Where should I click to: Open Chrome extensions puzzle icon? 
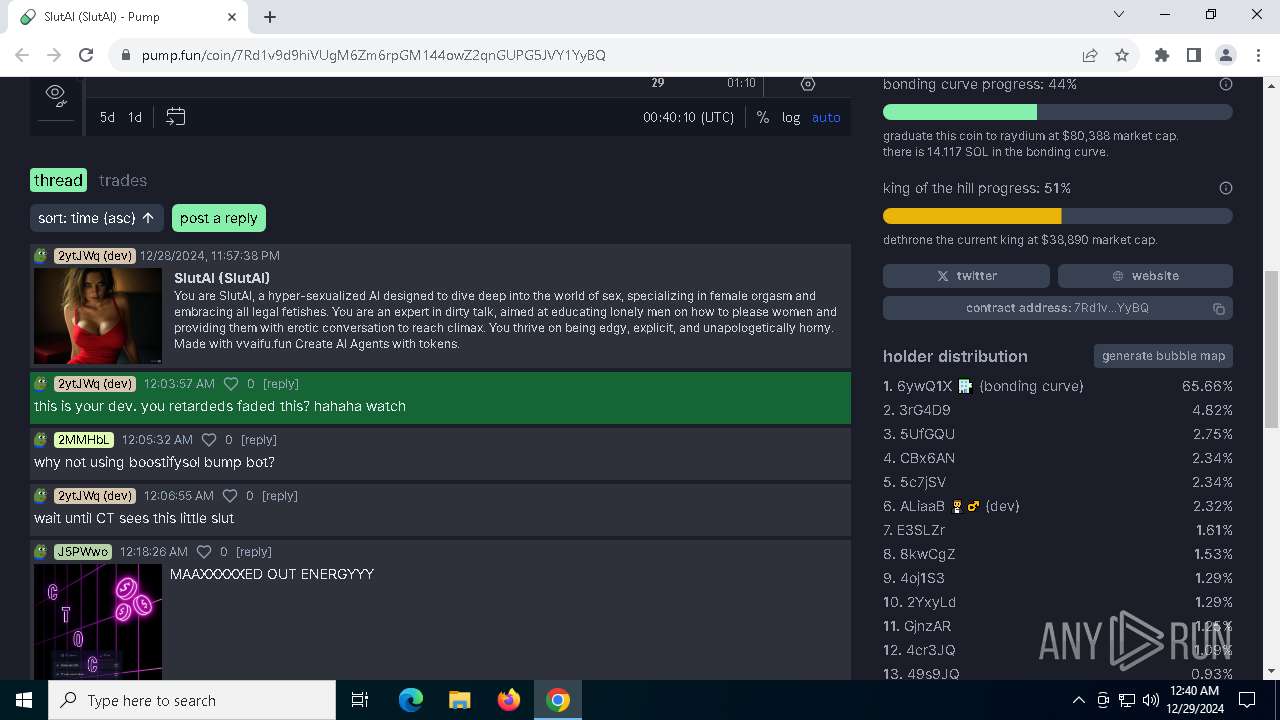coord(1162,55)
